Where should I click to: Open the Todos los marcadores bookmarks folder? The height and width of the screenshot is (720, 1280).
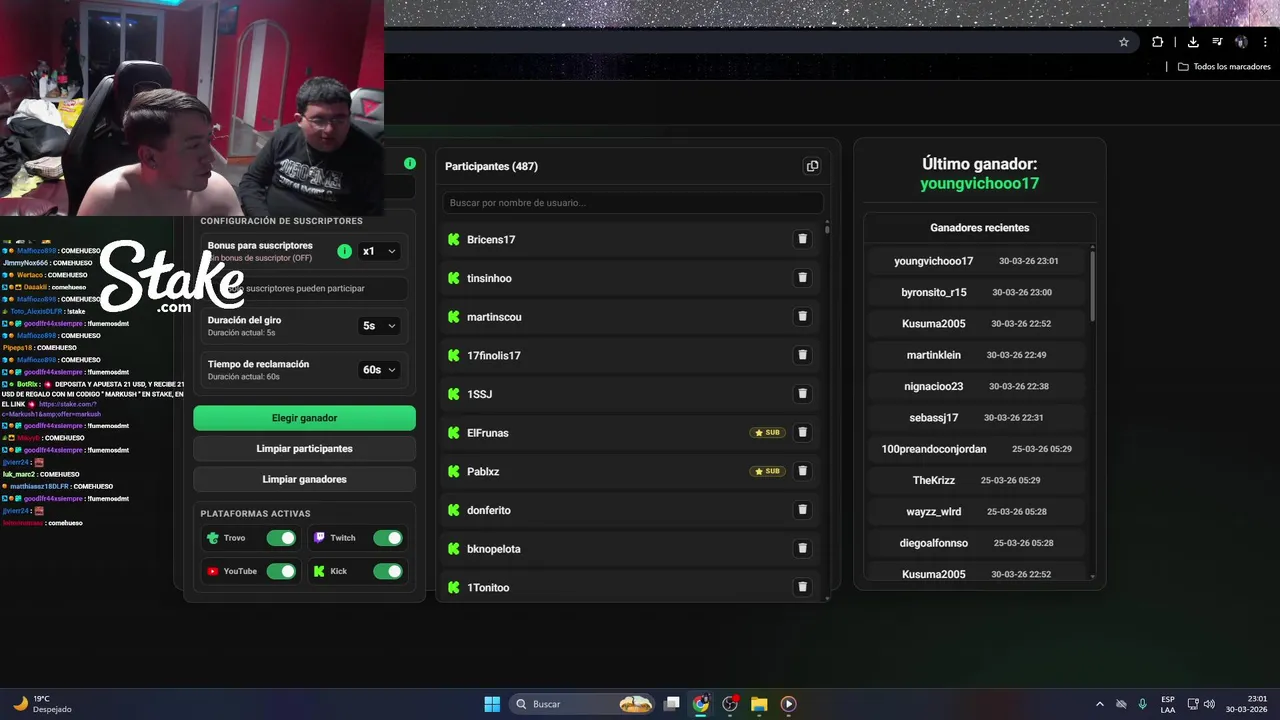(x=1224, y=67)
